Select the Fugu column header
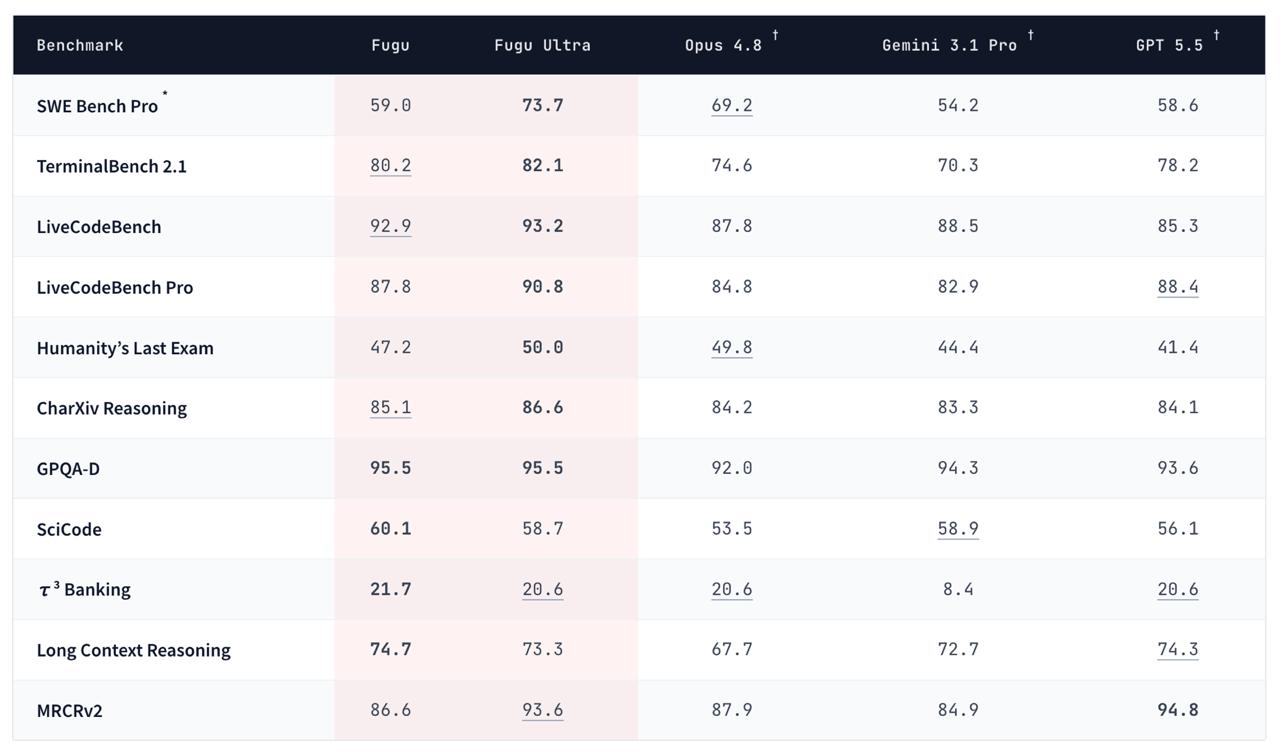 point(390,45)
